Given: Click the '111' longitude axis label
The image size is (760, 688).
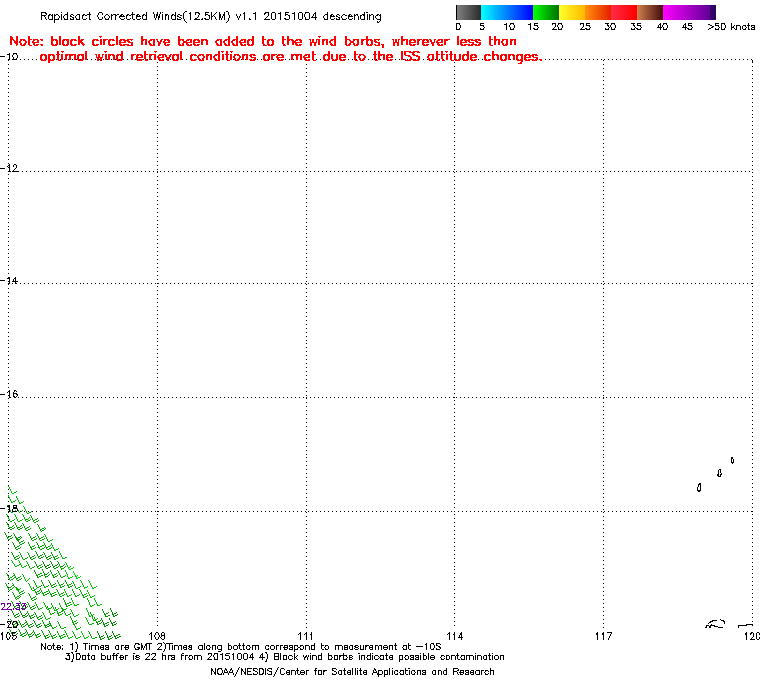Looking at the screenshot, I should [x=305, y=636].
